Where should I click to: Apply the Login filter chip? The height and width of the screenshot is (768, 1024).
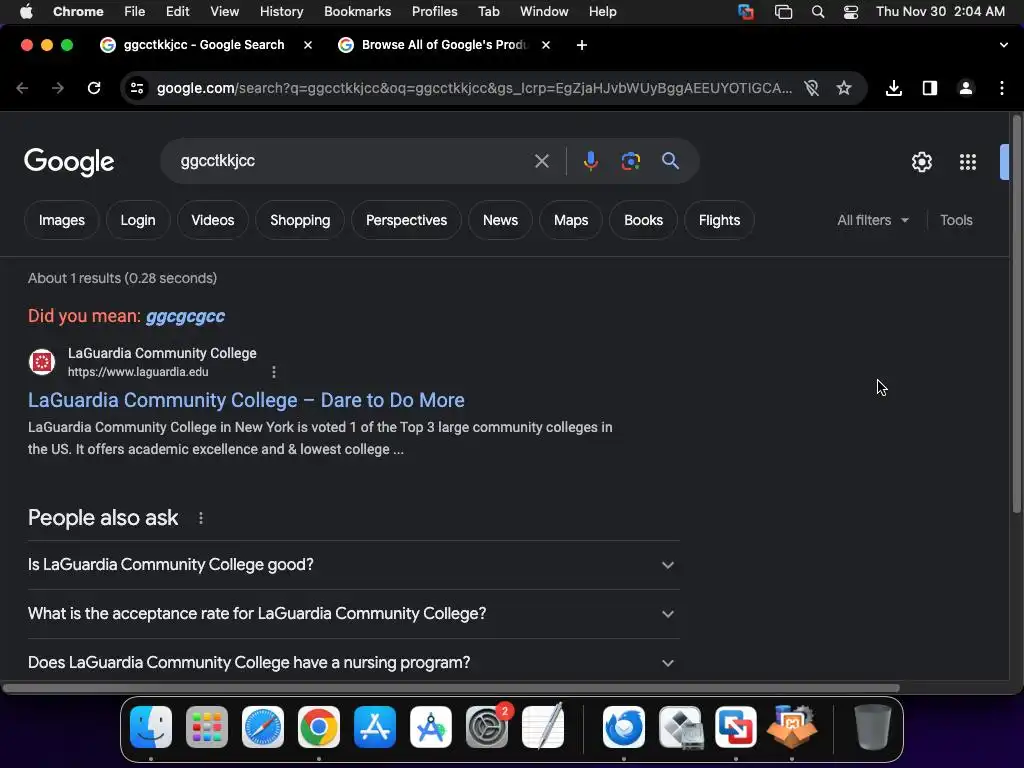[138, 220]
